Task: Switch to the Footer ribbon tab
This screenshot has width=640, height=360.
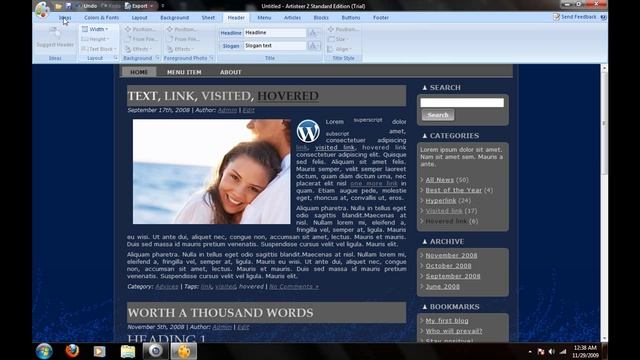Action: (381, 18)
